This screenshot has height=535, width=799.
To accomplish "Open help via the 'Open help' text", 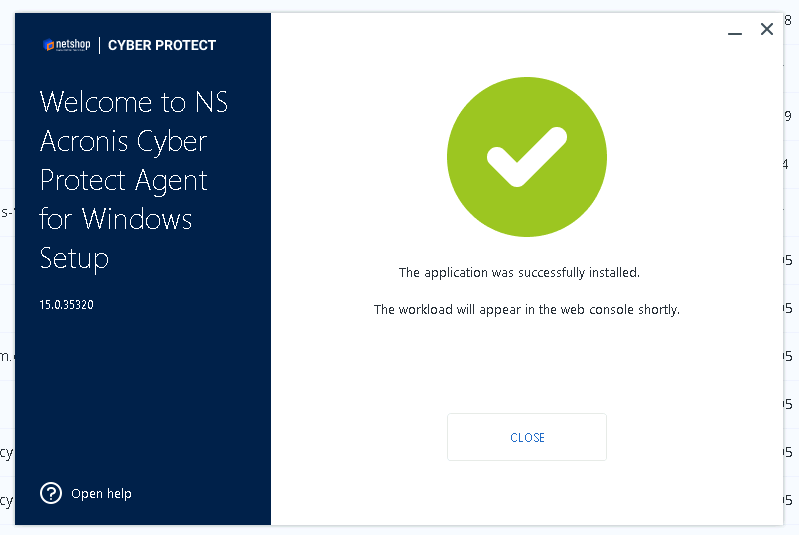I will tap(101, 494).
